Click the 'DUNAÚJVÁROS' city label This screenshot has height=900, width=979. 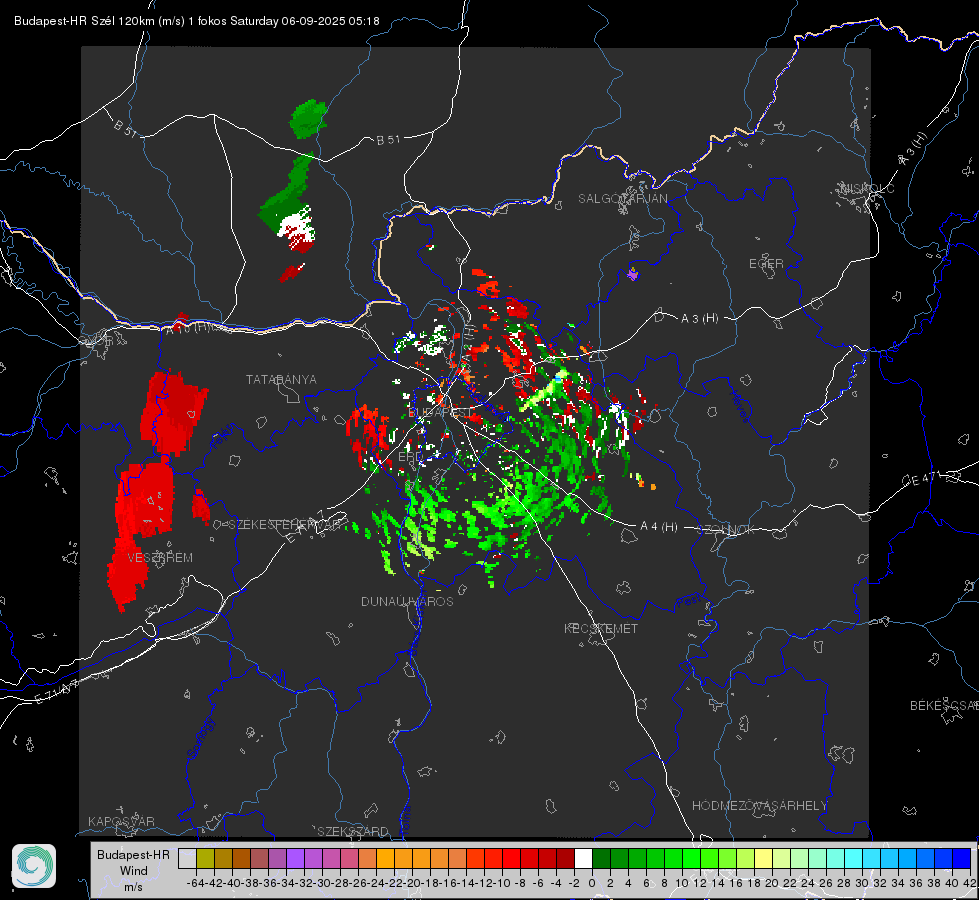click(x=407, y=601)
